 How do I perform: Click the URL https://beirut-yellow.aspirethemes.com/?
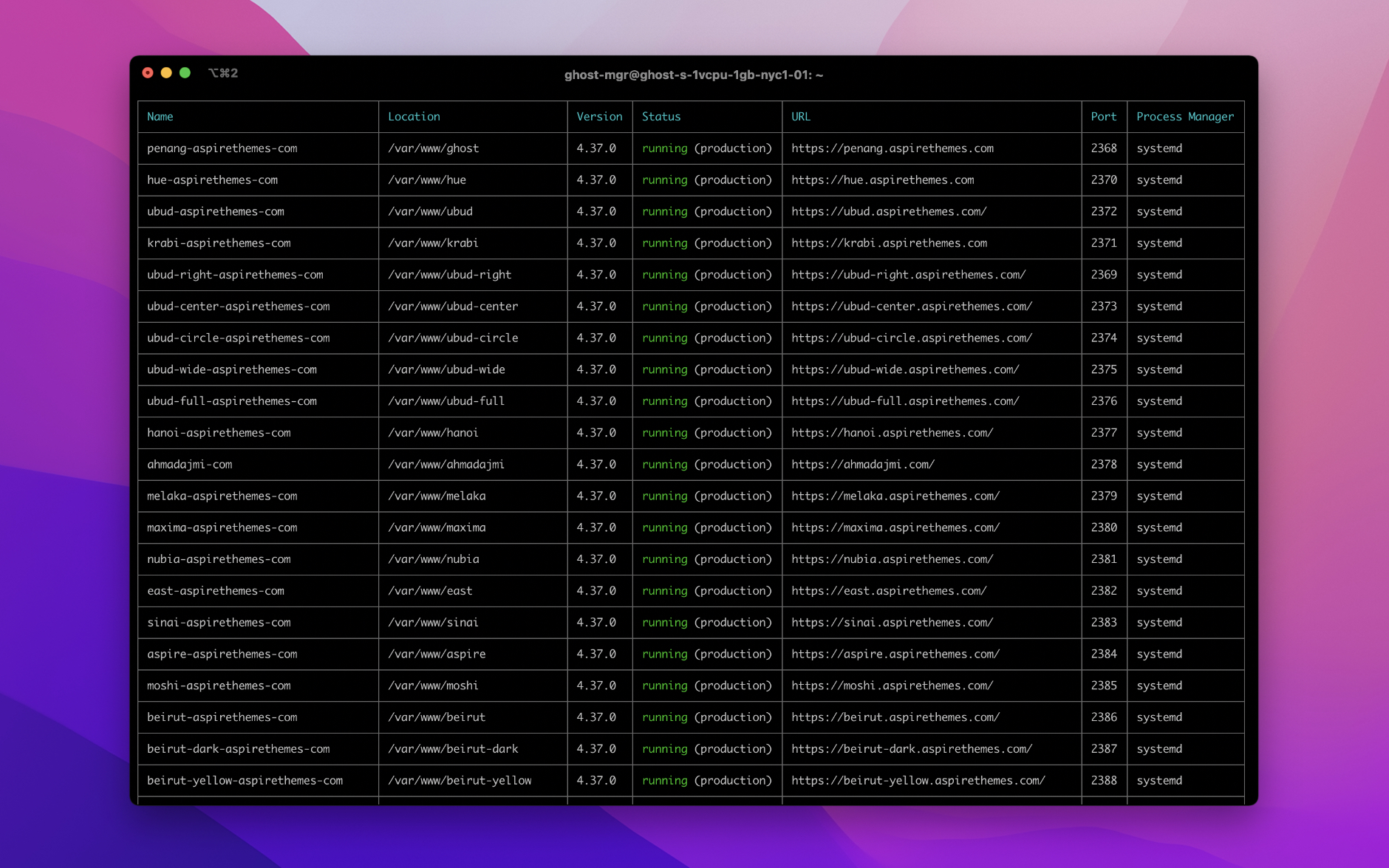click(918, 781)
